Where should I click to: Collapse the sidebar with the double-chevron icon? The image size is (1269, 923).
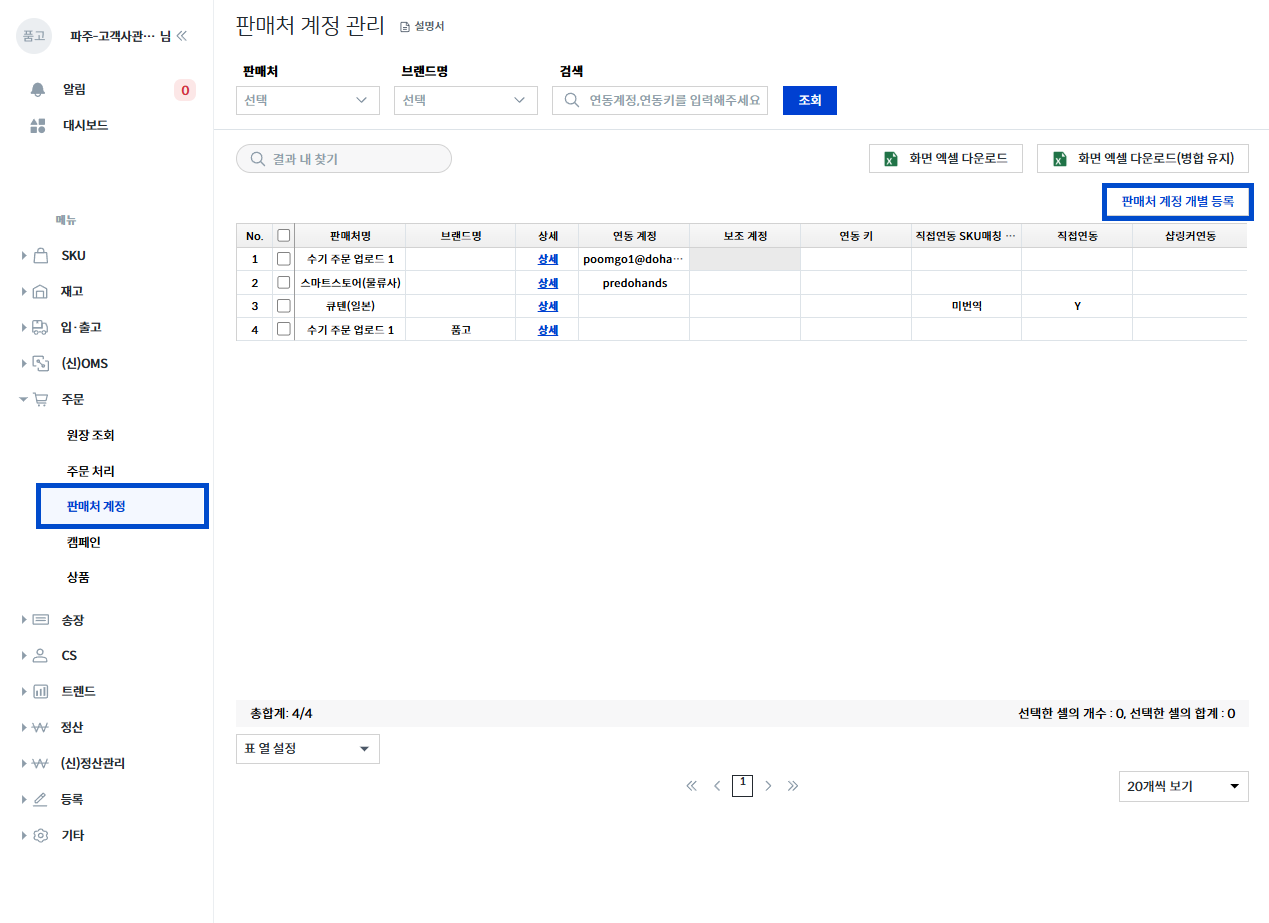pyautogui.click(x=181, y=36)
